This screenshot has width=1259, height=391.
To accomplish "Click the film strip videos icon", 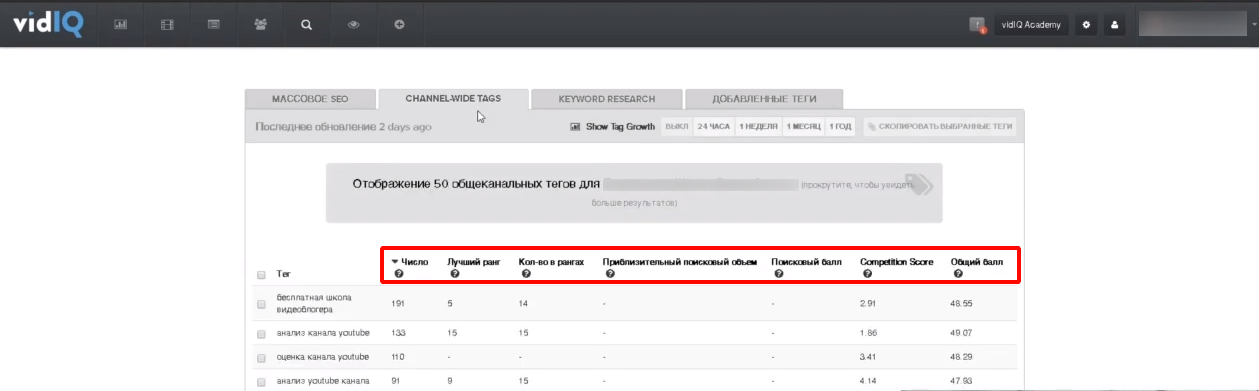I will click(167, 24).
